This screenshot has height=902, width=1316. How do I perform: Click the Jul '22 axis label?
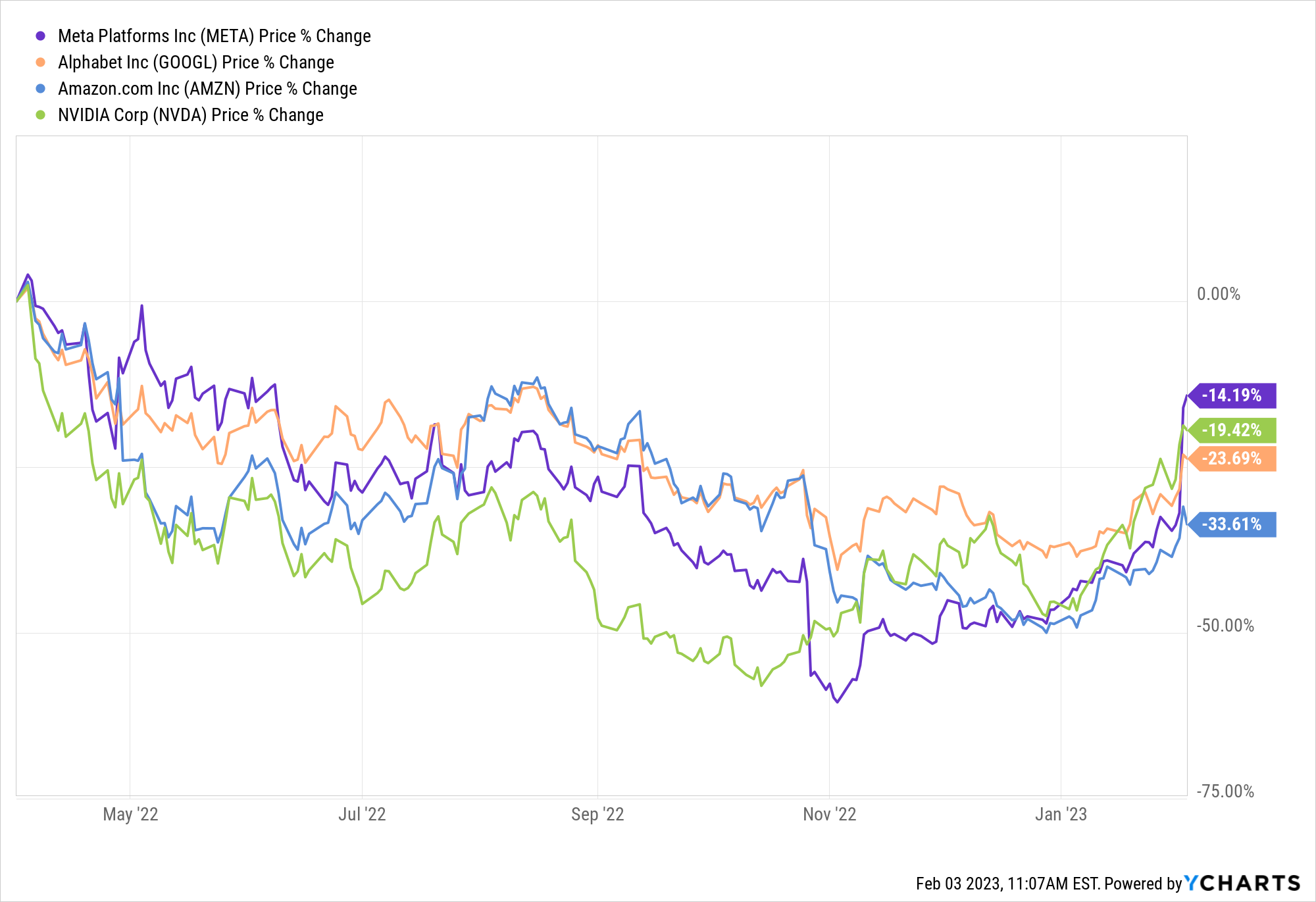(x=362, y=814)
